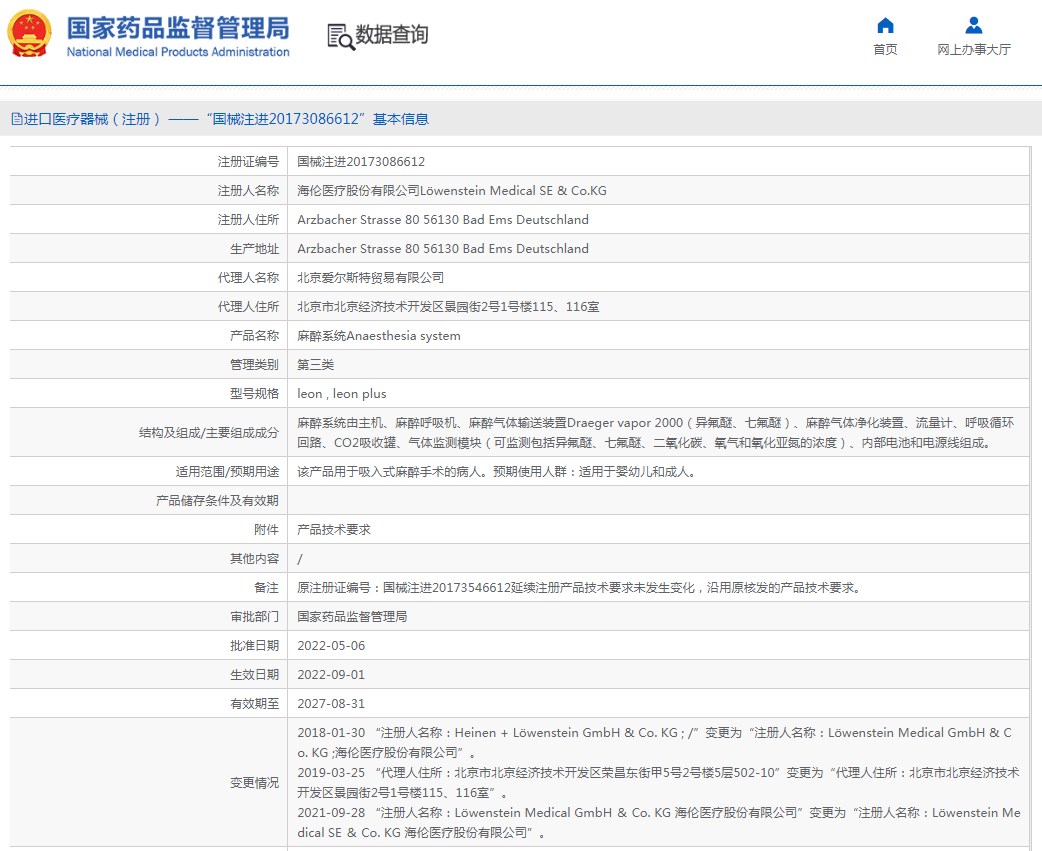
Task: Select model spec leon, leon plus
Action: tap(342, 394)
